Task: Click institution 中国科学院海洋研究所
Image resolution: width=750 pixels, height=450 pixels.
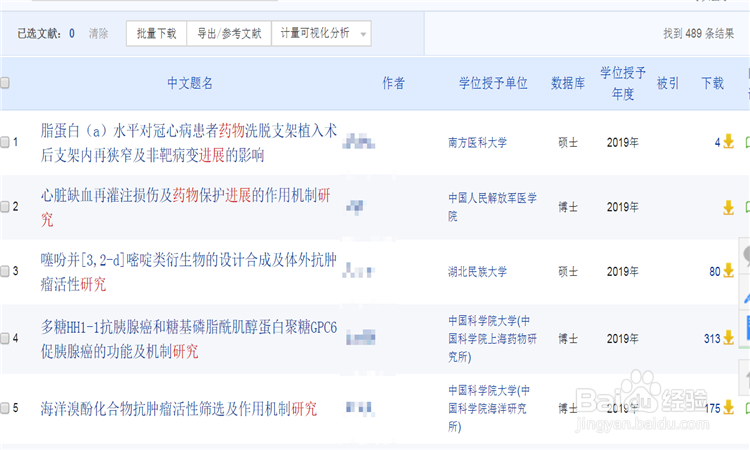Action: (x=489, y=408)
